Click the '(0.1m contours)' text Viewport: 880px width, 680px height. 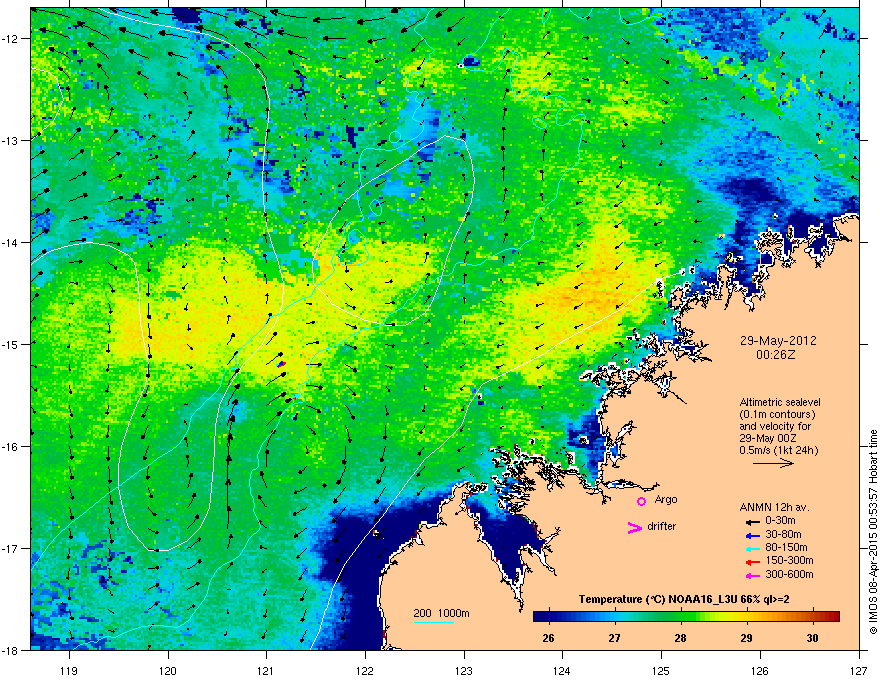[777, 415]
